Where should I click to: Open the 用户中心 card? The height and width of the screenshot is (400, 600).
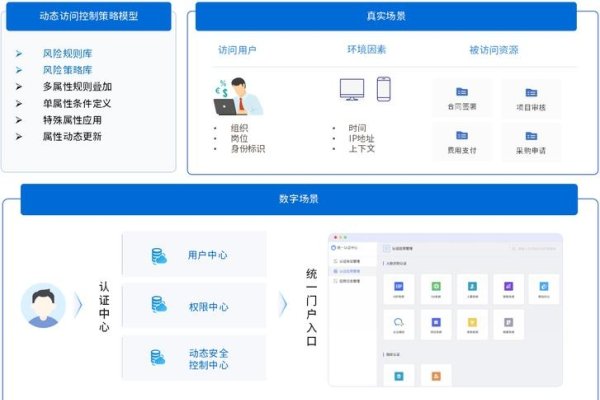coord(194,254)
